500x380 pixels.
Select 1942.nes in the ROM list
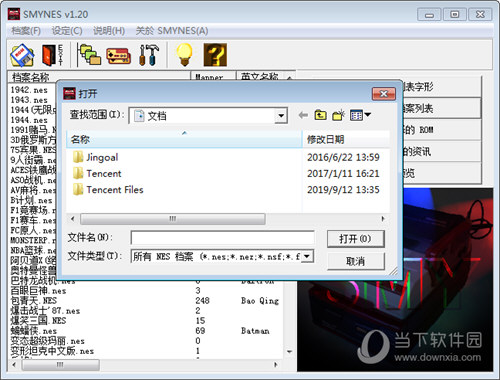point(29,90)
